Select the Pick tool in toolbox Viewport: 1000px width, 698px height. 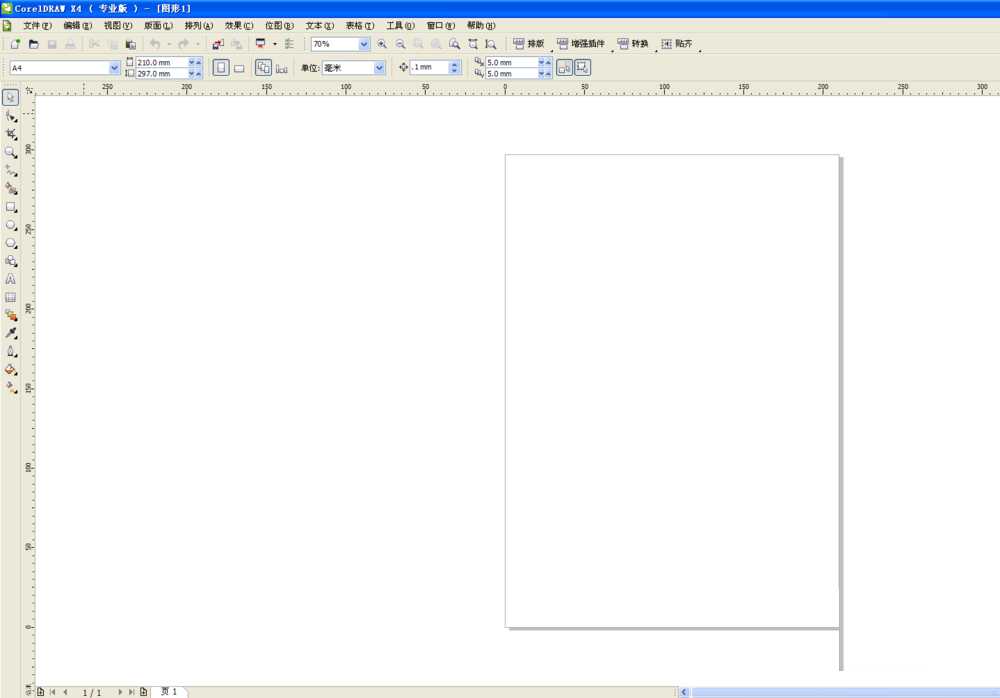point(11,98)
